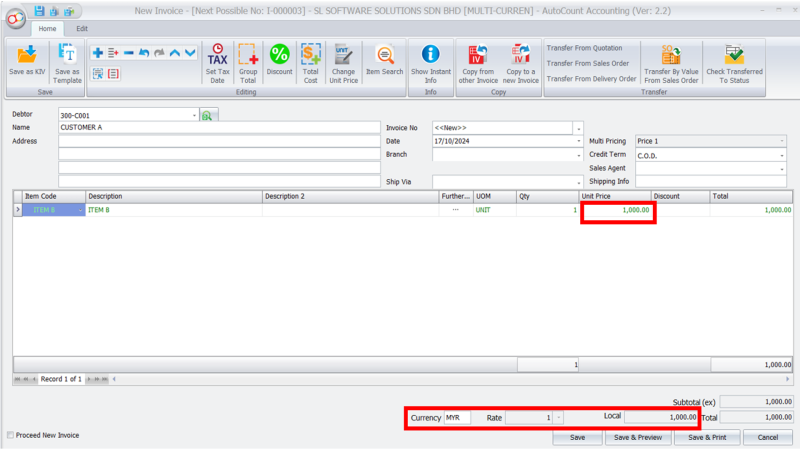The image size is (800, 450).
Task: Choose Transfer From Sales Order
Action: pyautogui.click(x=588, y=63)
